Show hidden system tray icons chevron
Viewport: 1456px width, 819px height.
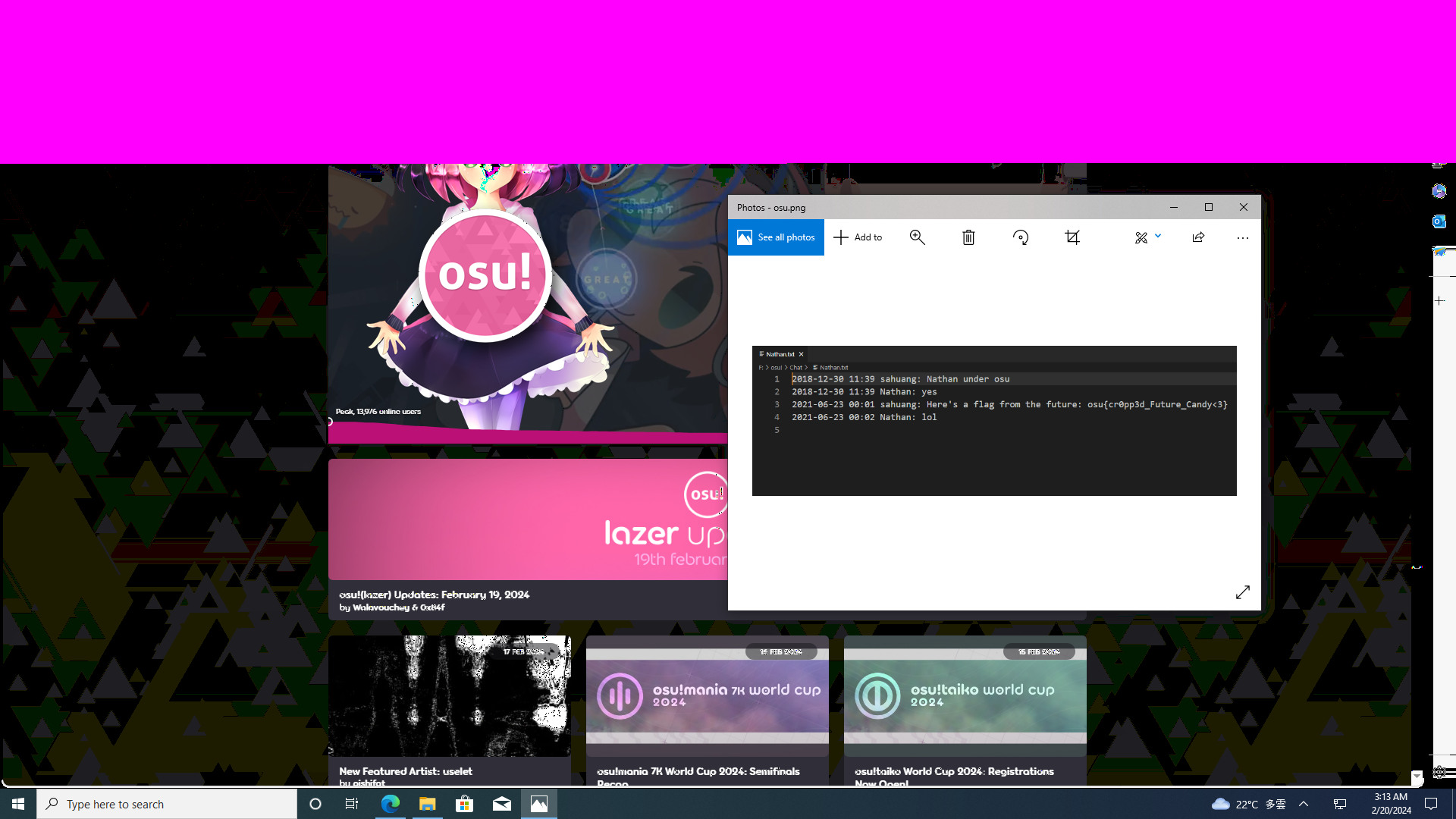click(1304, 804)
